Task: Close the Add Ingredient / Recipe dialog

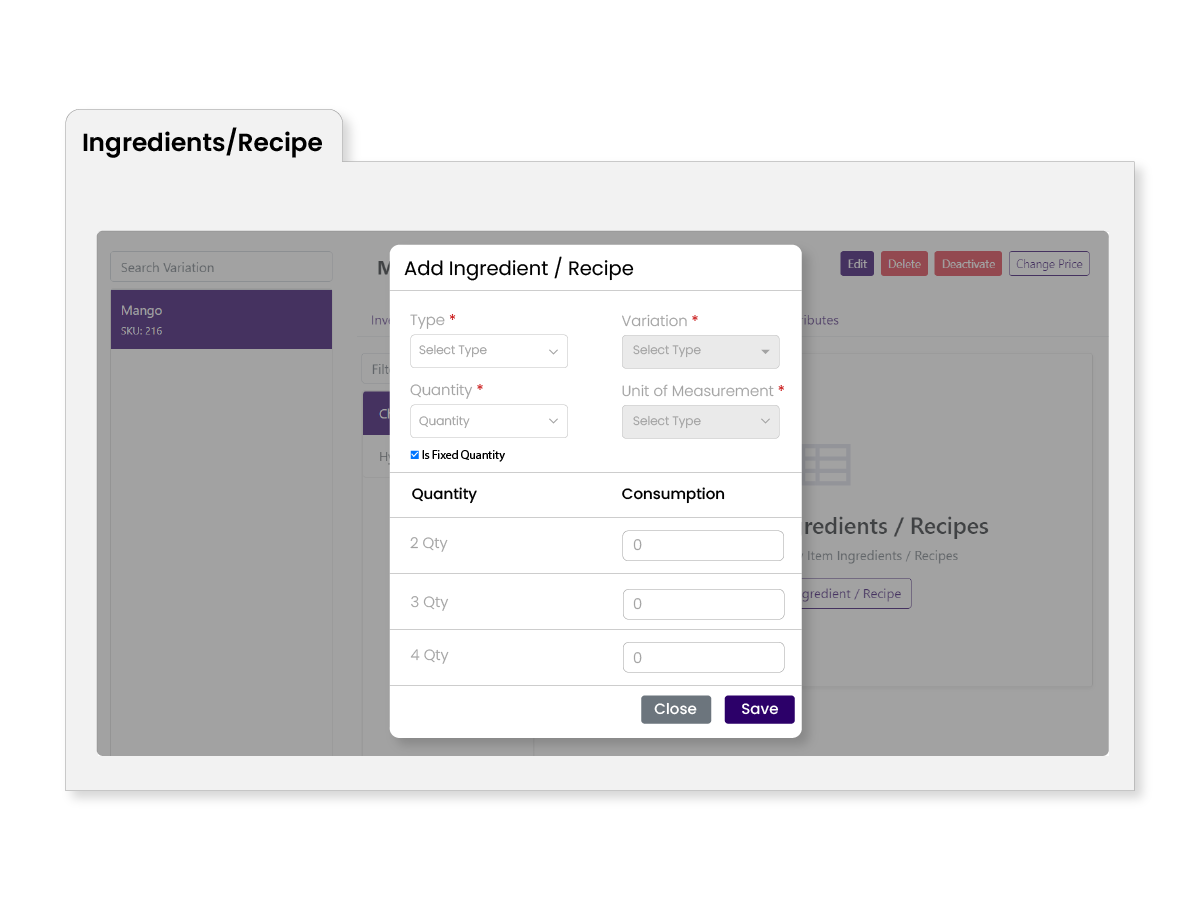Action: pyautogui.click(x=676, y=709)
